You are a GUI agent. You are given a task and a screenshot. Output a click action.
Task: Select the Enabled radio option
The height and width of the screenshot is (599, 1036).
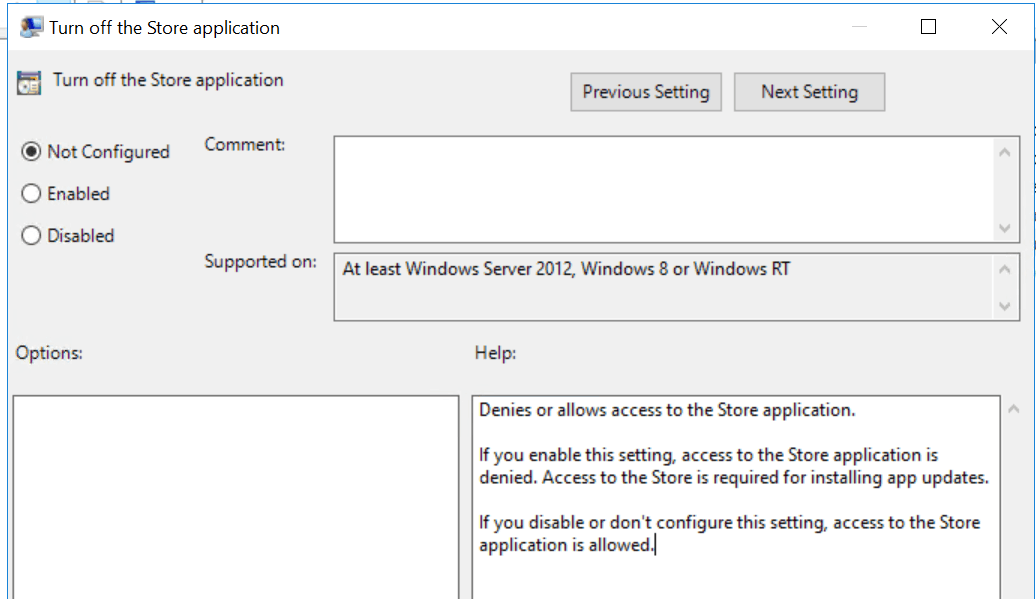[x=31, y=194]
